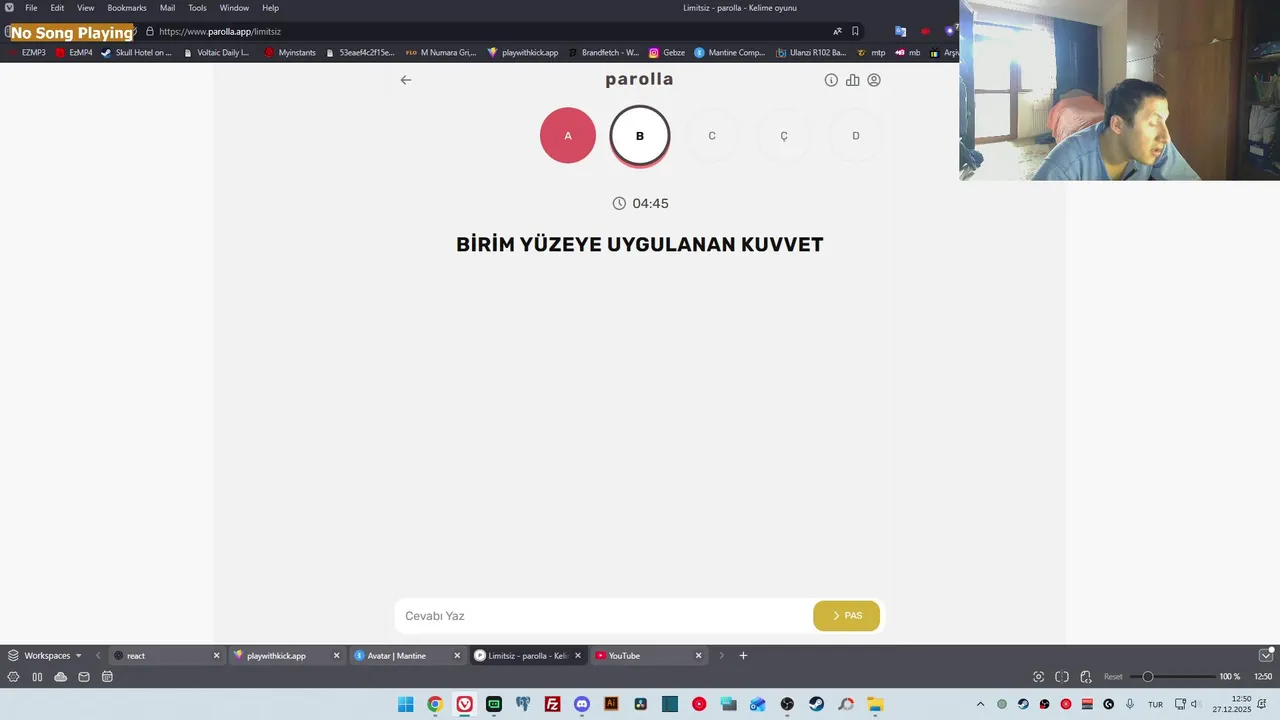Open the Windows Start menu

pyautogui.click(x=405, y=704)
